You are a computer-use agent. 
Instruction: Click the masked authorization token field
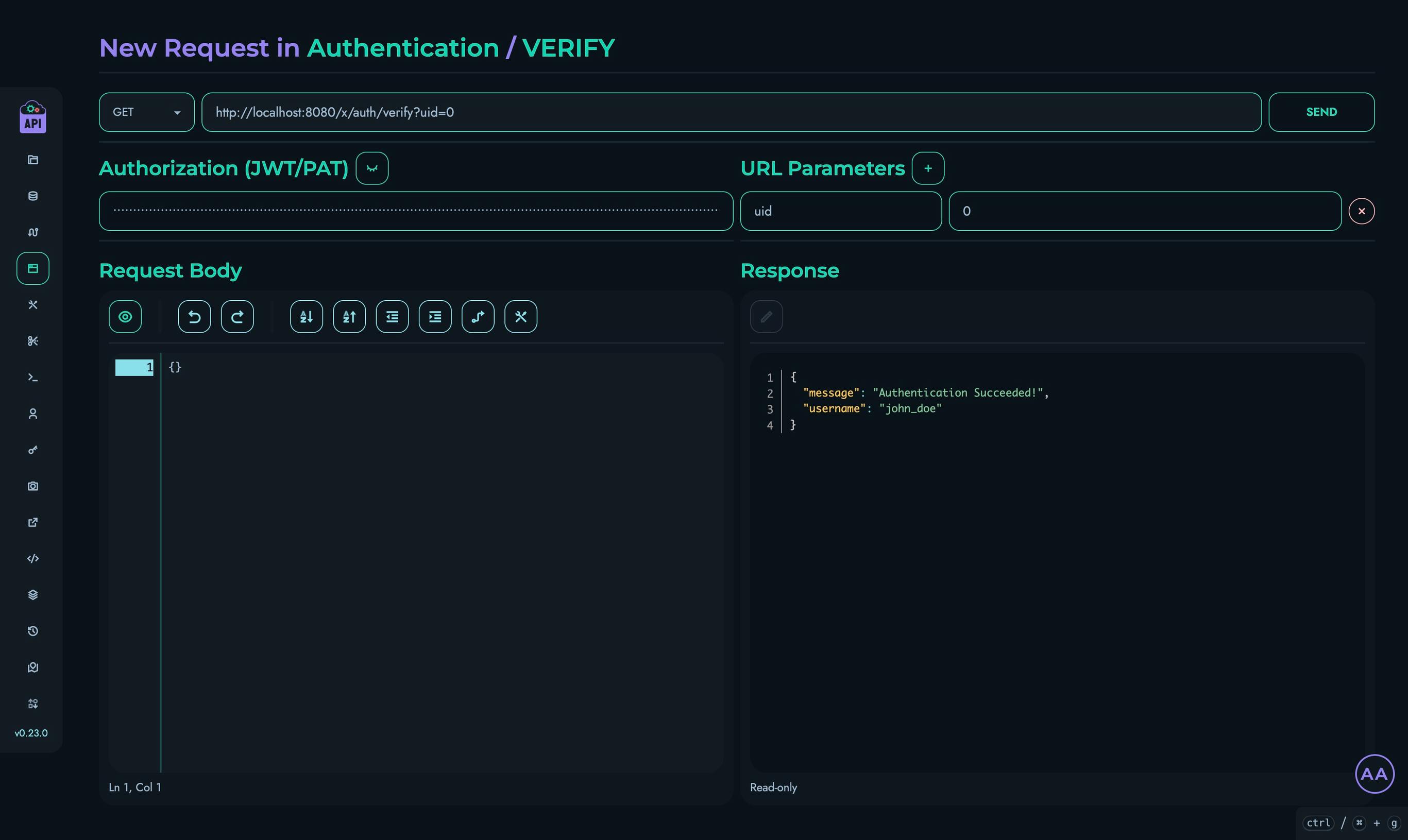click(x=416, y=211)
